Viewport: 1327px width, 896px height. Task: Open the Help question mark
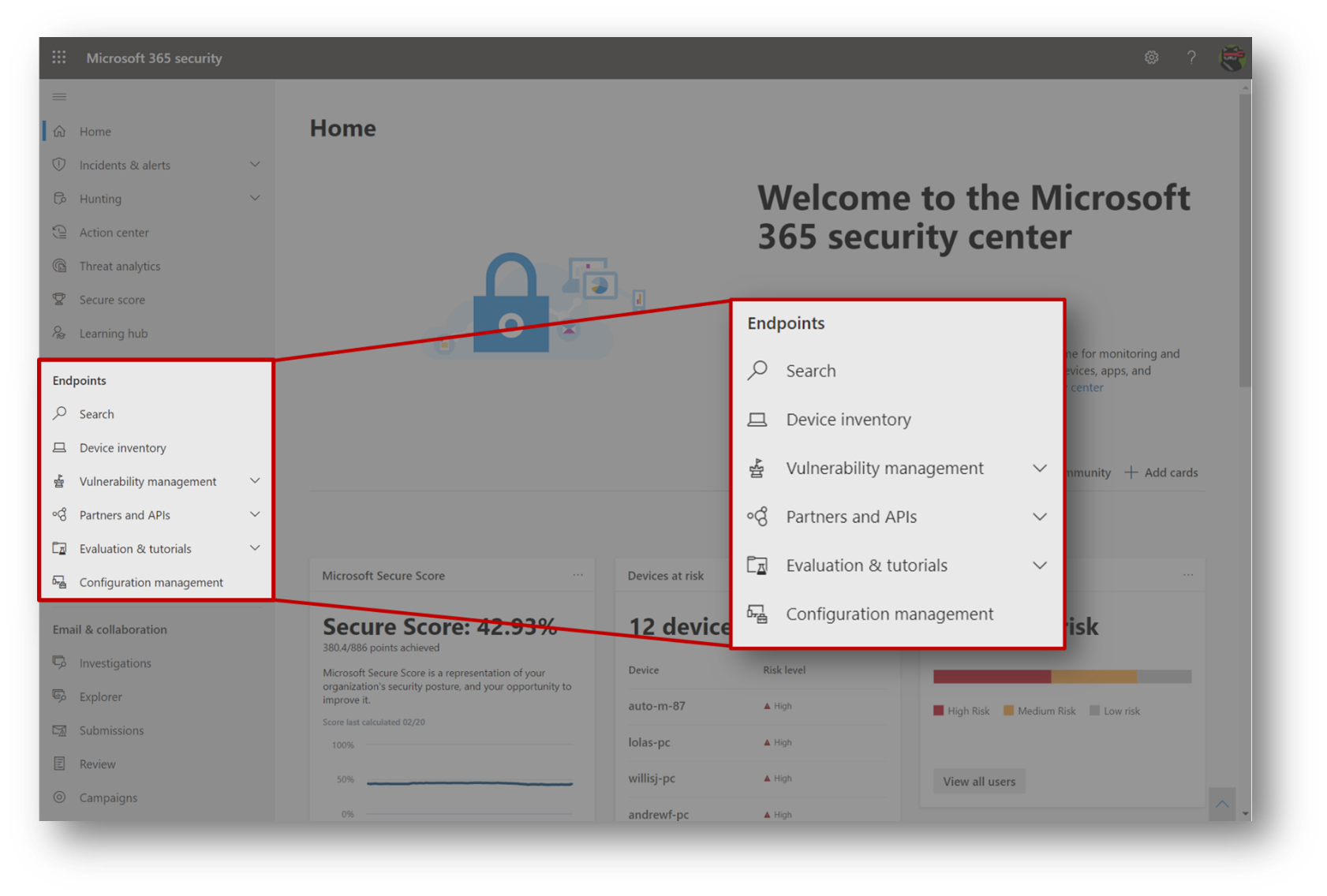pyautogui.click(x=1191, y=58)
